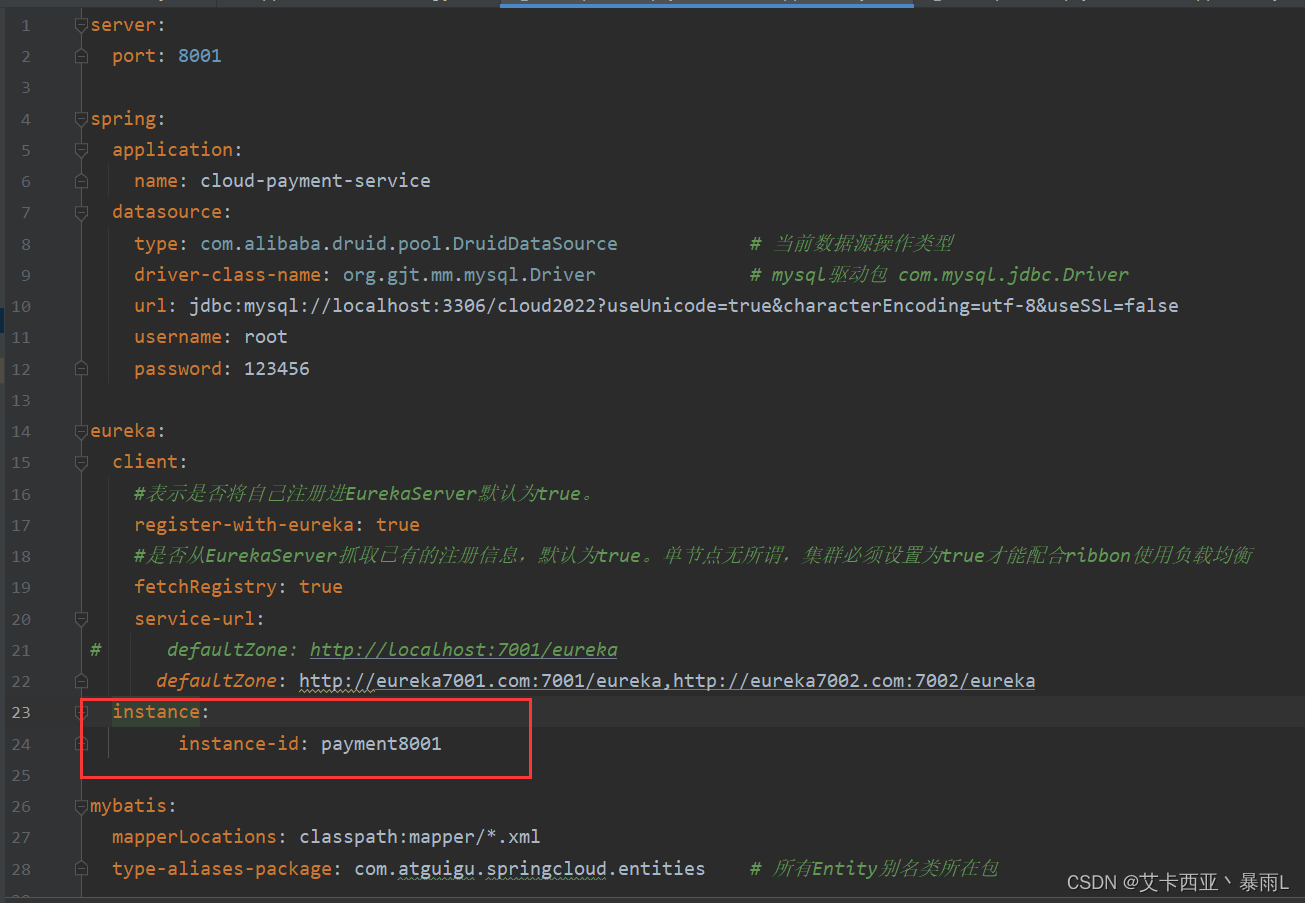Click the eureka top-level key
Viewport: 1305px width, 903px height.
tap(123, 431)
